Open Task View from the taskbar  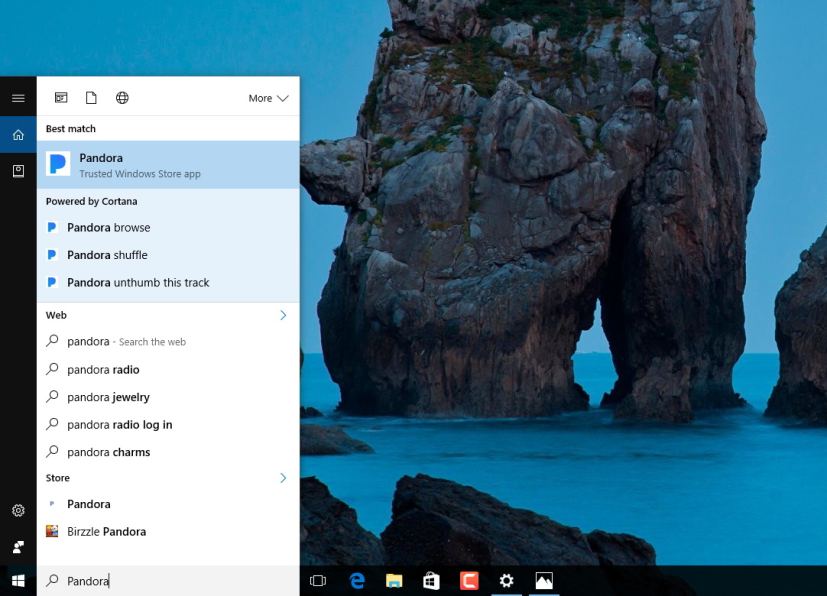[317, 580]
